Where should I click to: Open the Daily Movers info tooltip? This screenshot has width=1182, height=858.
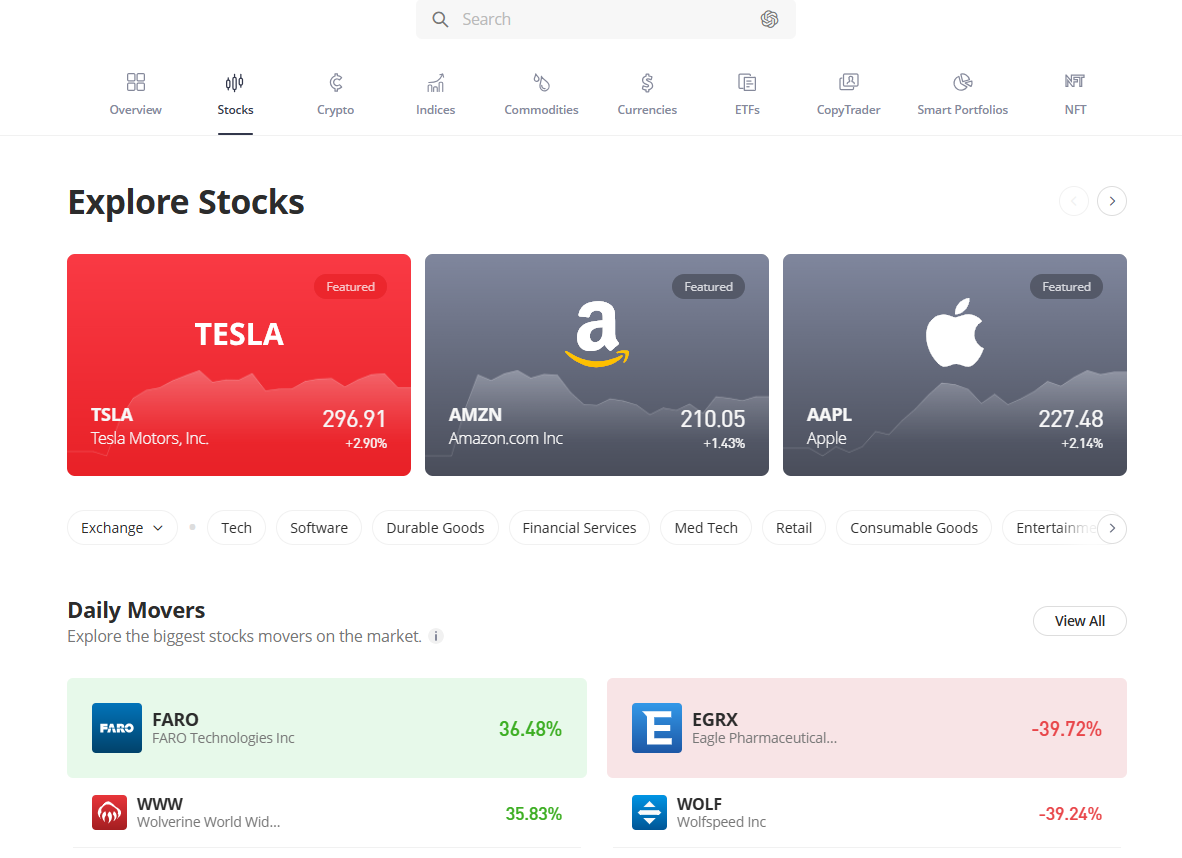(435, 635)
